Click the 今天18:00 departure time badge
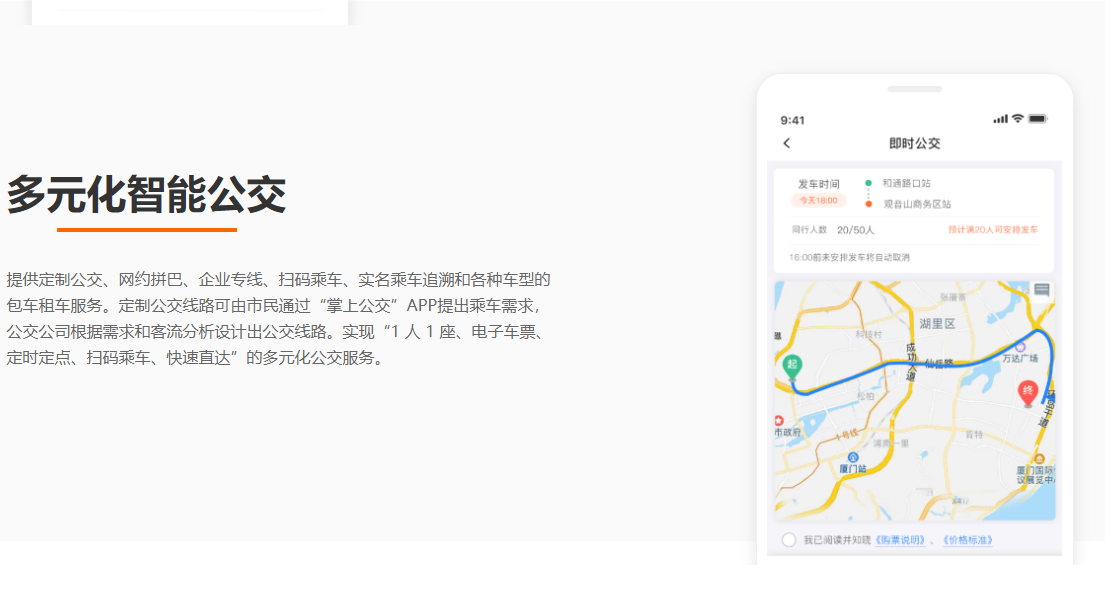Image resolution: width=1105 pixels, height=609 pixels. (818, 201)
